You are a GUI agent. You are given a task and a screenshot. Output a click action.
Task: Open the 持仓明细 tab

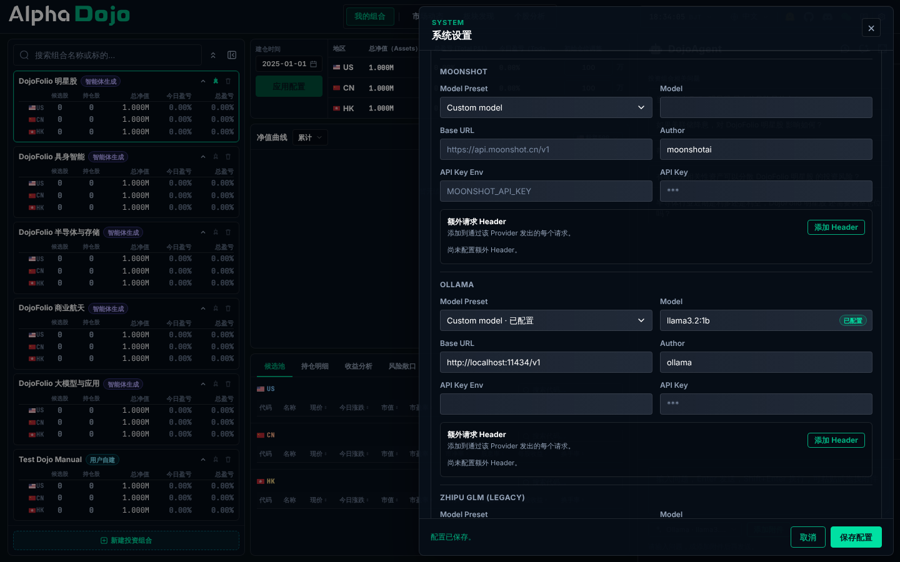point(315,366)
